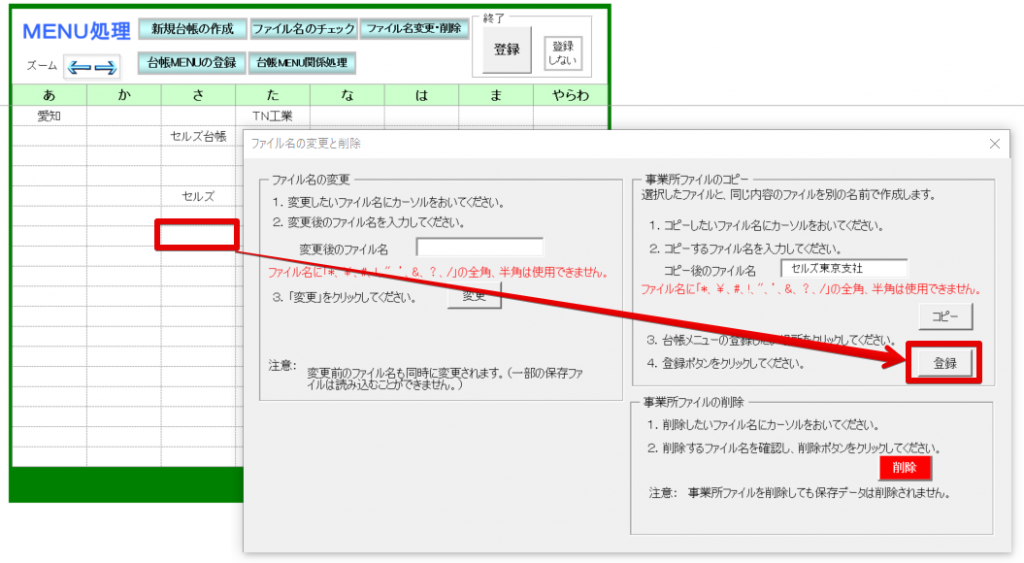Select the やらわ column header

pos(570,95)
